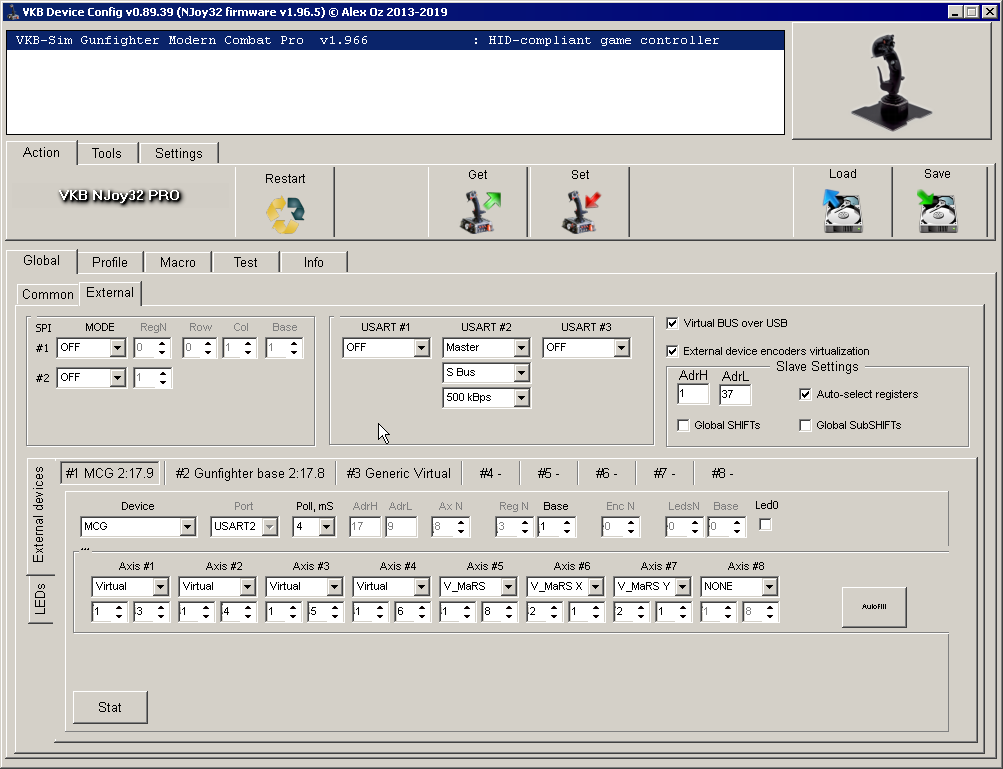This screenshot has height=769, width=1003.
Task: Toggle External device encoders virtualization checkbox
Action: click(672, 351)
